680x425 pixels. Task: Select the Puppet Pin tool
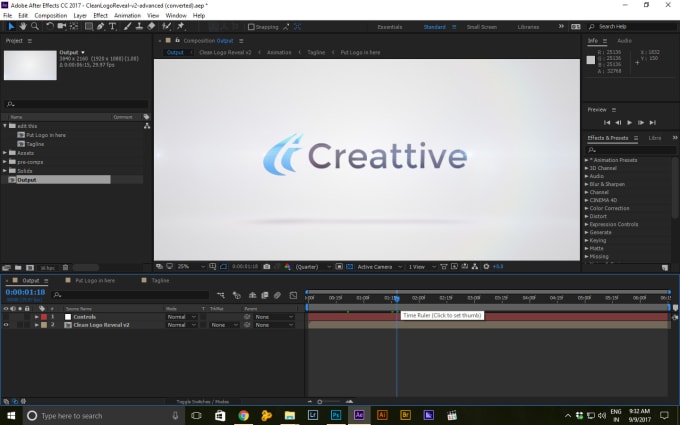180,26
